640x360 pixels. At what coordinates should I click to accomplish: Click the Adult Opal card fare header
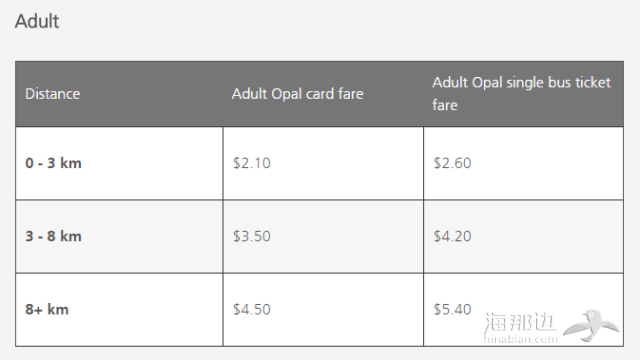click(298, 94)
